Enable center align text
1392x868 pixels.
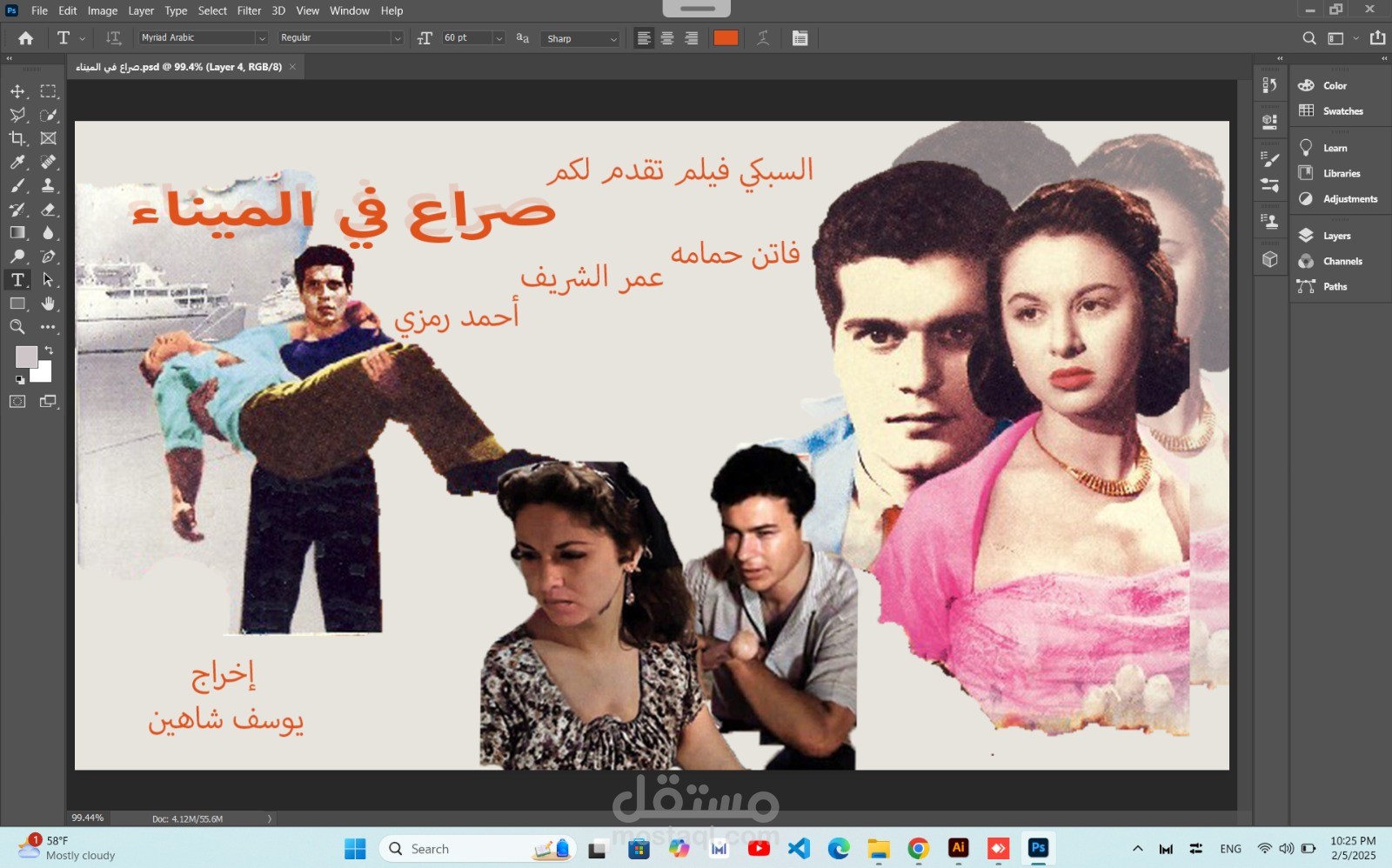click(667, 38)
